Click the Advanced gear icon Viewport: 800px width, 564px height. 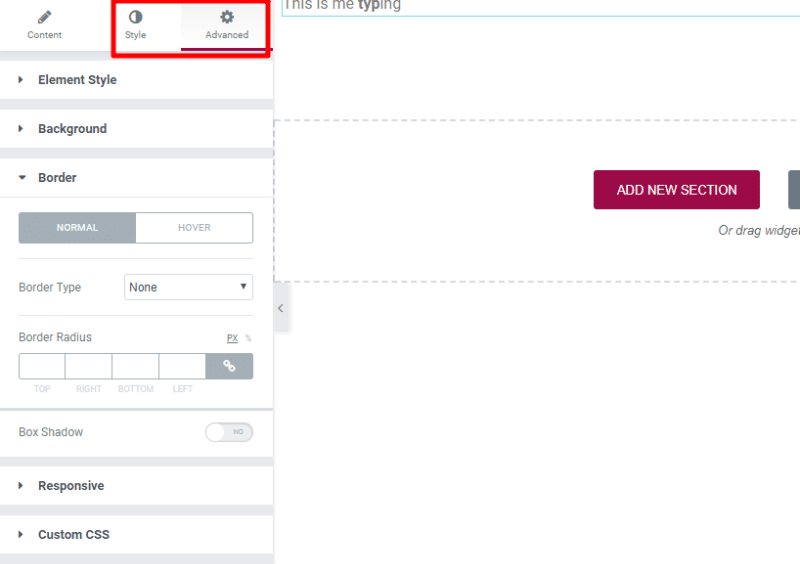point(227,17)
